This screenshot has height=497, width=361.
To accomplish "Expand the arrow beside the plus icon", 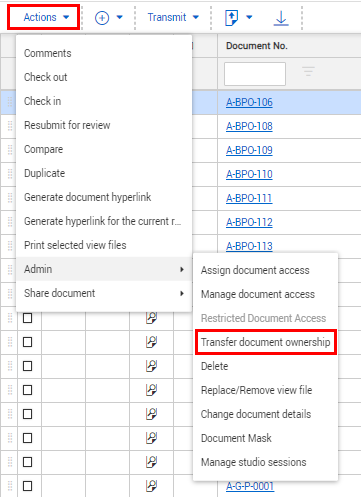I will click(x=120, y=17).
